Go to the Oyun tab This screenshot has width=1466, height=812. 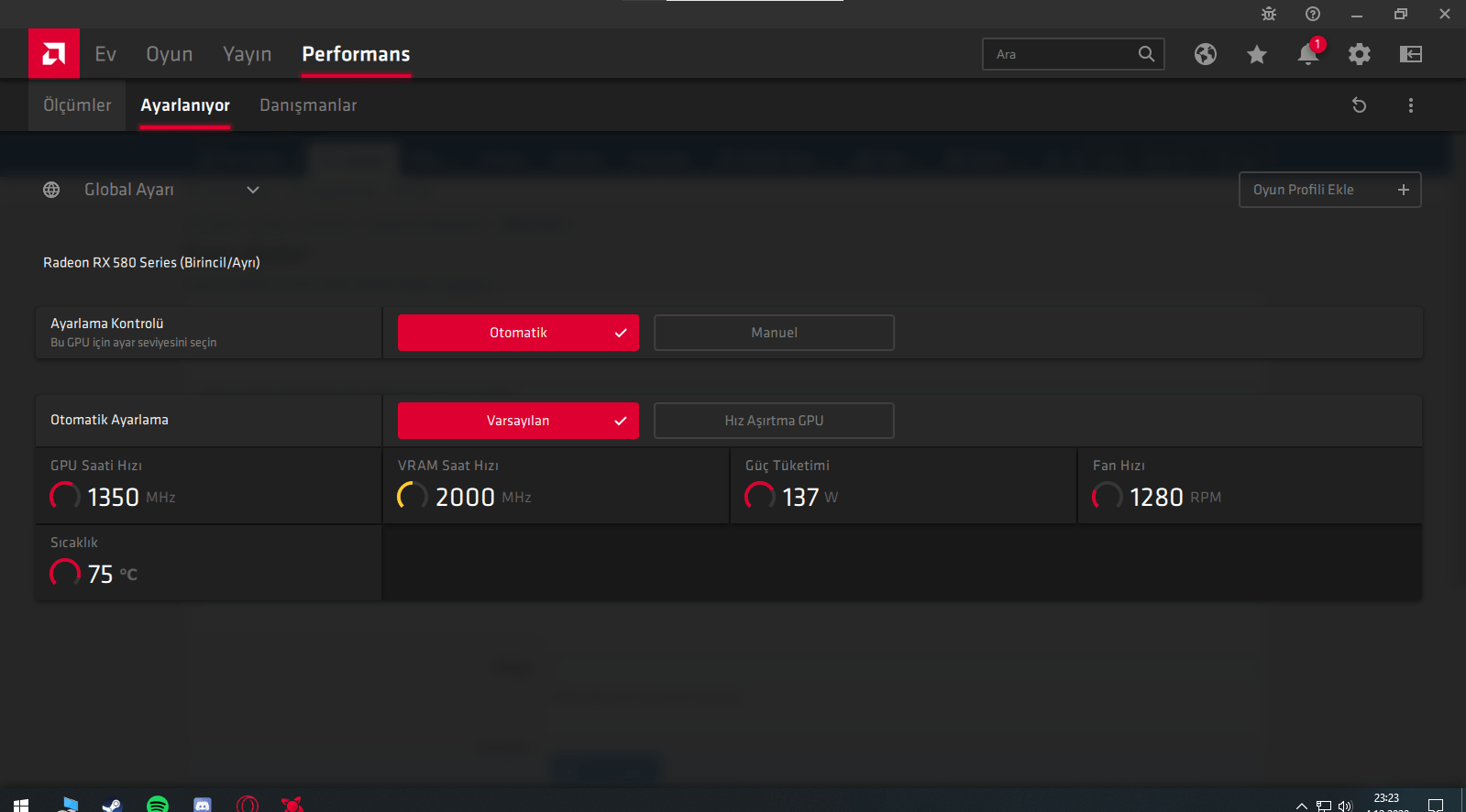pyautogui.click(x=170, y=54)
